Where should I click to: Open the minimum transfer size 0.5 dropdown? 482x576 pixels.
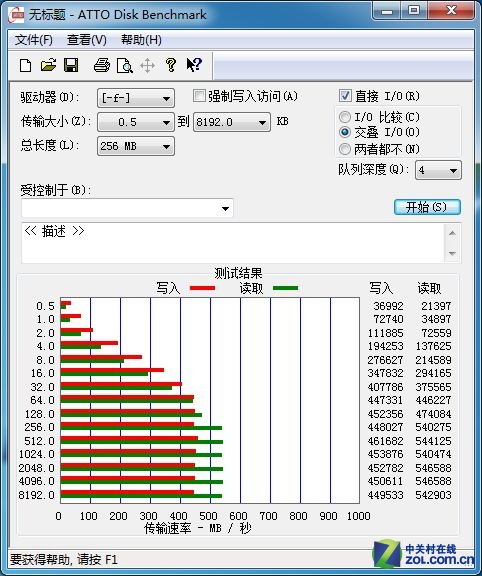click(136, 122)
